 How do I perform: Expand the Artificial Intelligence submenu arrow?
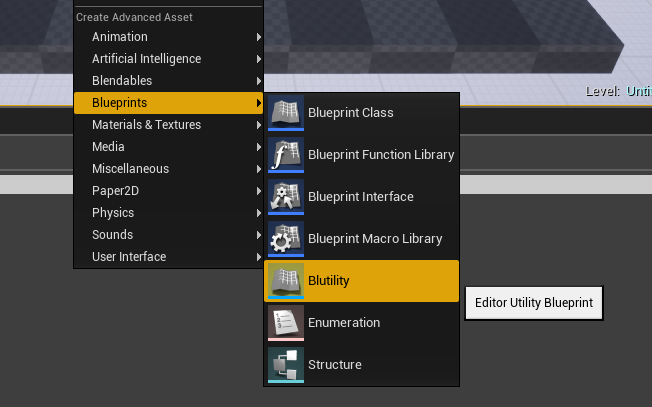tap(259, 59)
